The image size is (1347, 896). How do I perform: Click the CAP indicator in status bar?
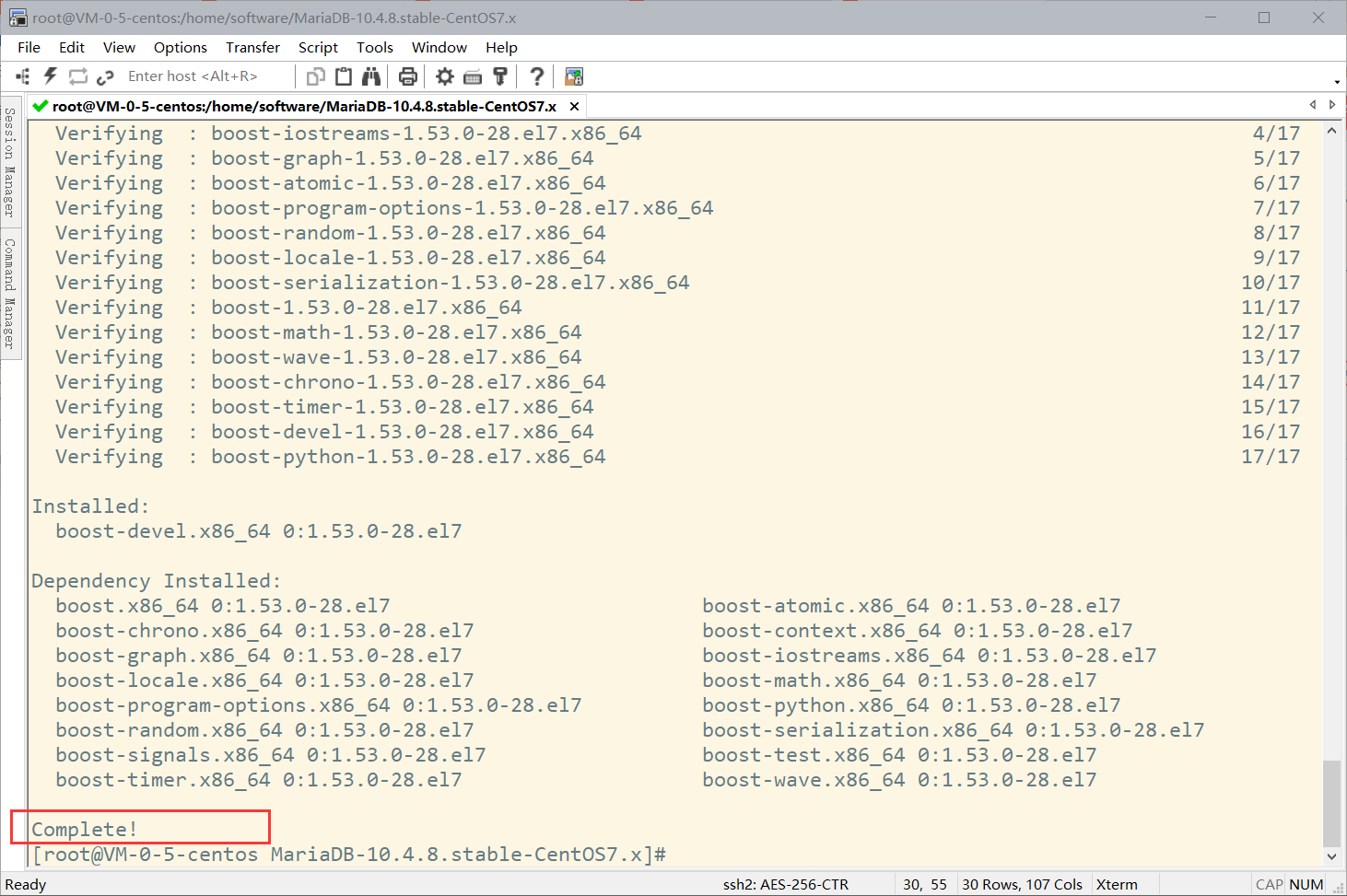click(1269, 885)
